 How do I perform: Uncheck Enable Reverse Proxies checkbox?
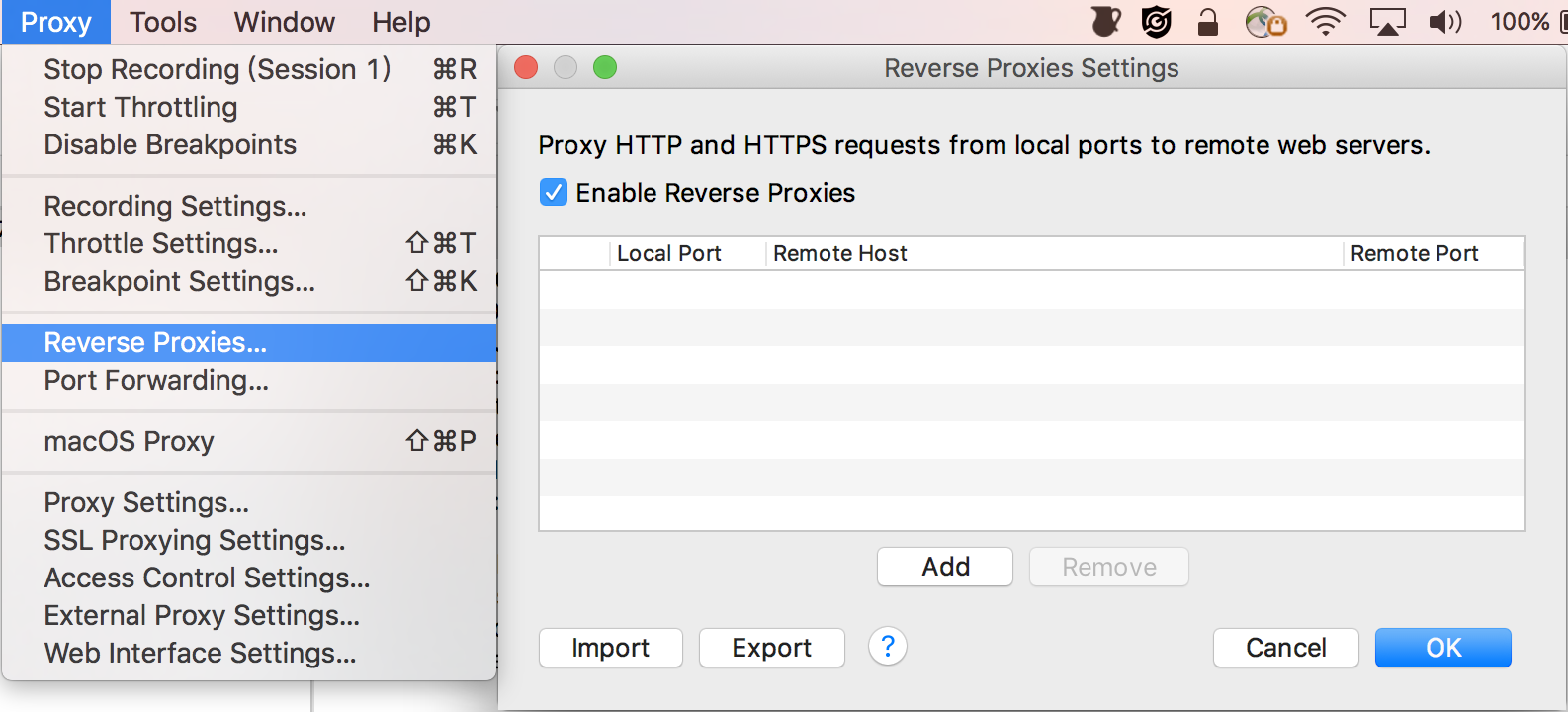coord(554,192)
